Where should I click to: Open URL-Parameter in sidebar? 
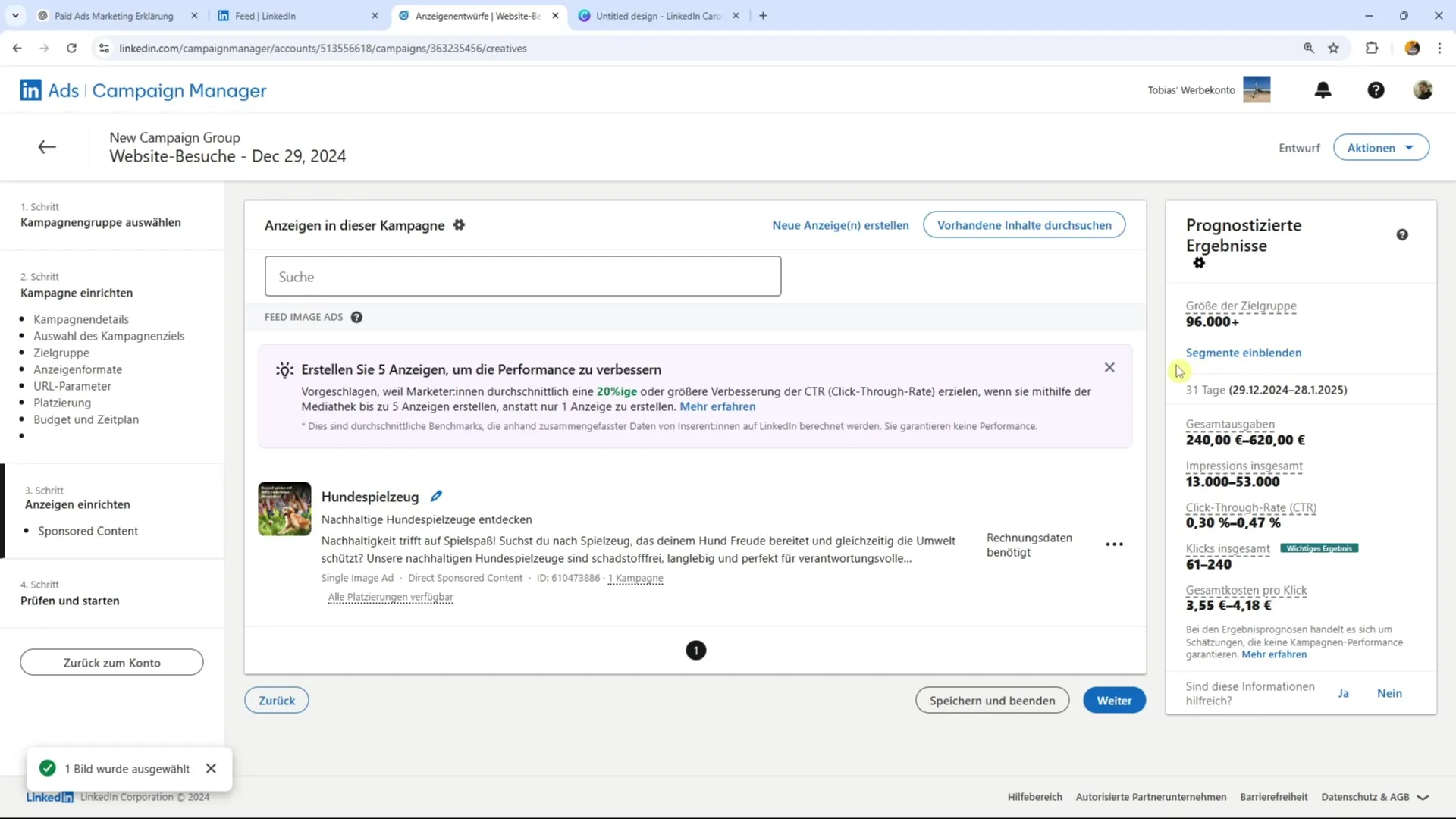click(x=72, y=386)
